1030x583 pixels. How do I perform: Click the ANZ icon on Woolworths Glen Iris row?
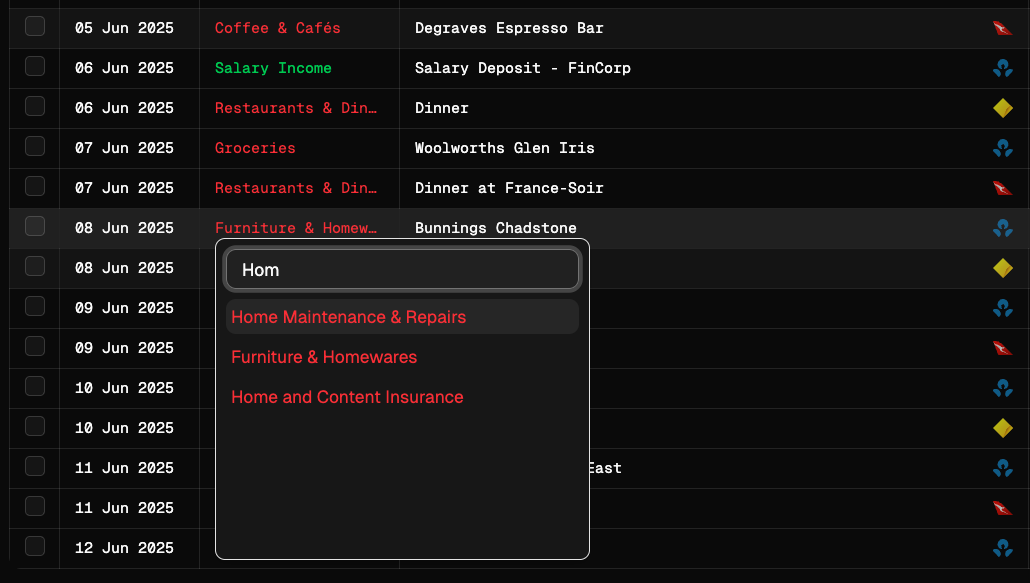pos(1003,148)
